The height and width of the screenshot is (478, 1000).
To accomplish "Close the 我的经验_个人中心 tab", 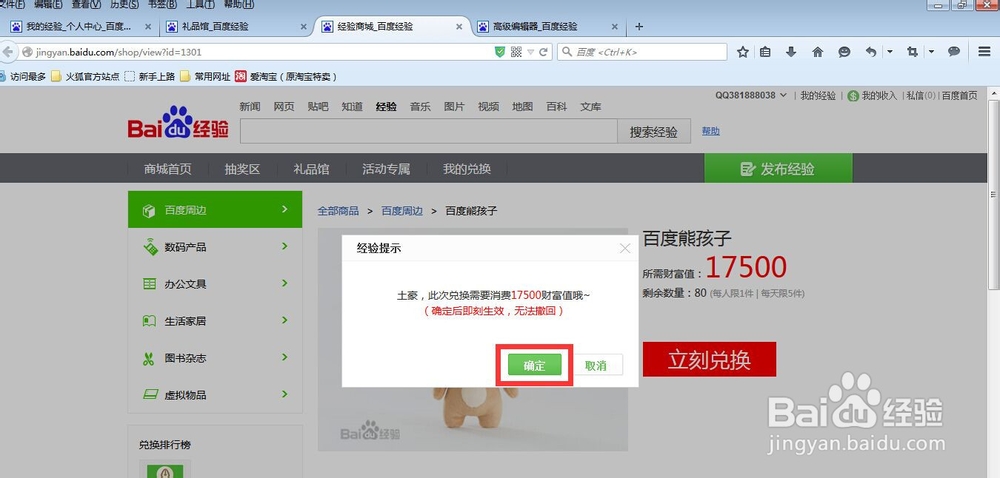I will [x=148, y=27].
